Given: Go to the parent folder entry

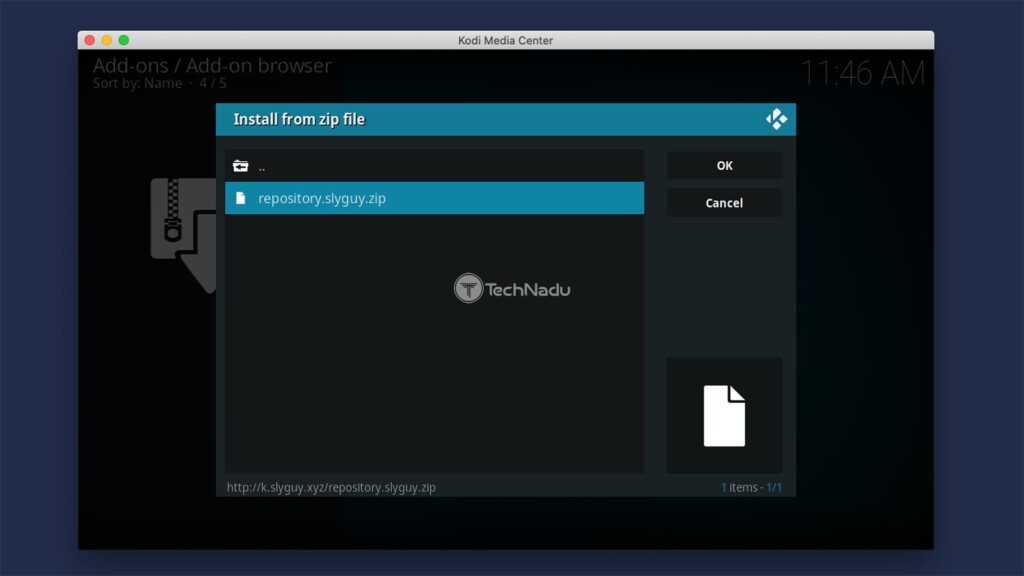Looking at the screenshot, I should pyautogui.click(x=434, y=166).
